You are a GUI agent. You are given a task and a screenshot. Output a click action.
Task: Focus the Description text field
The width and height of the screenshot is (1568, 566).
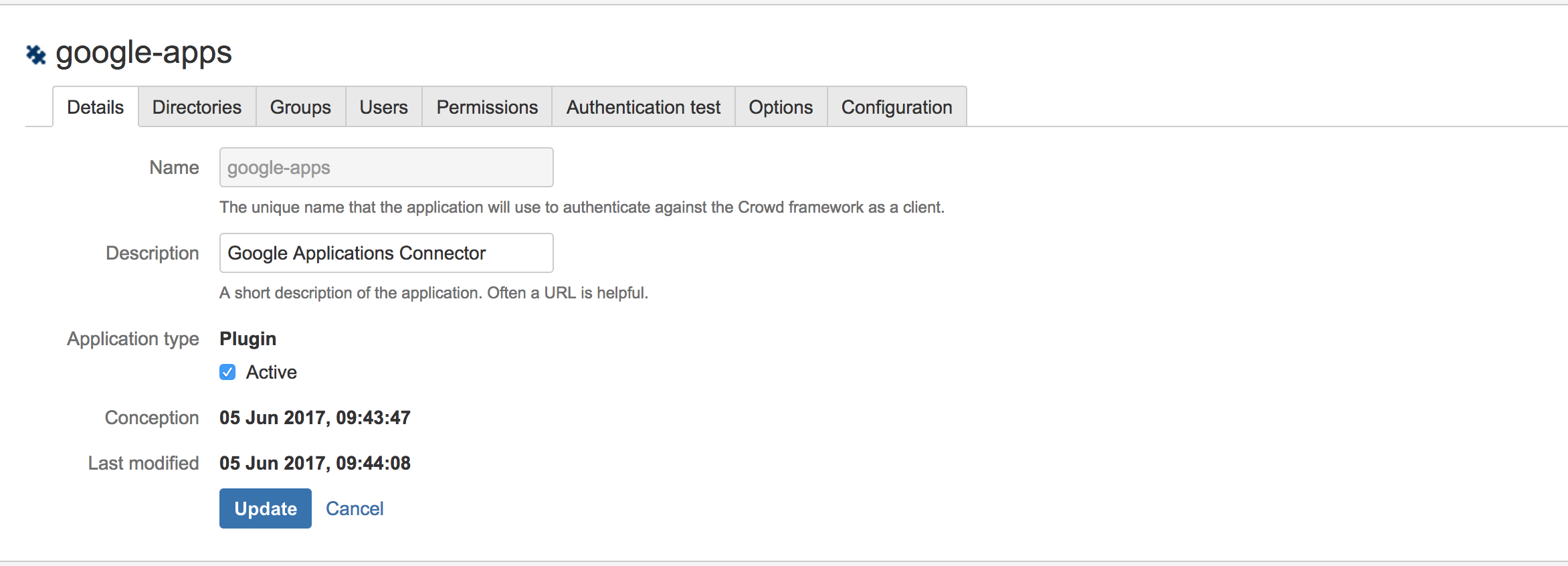[386, 253]
